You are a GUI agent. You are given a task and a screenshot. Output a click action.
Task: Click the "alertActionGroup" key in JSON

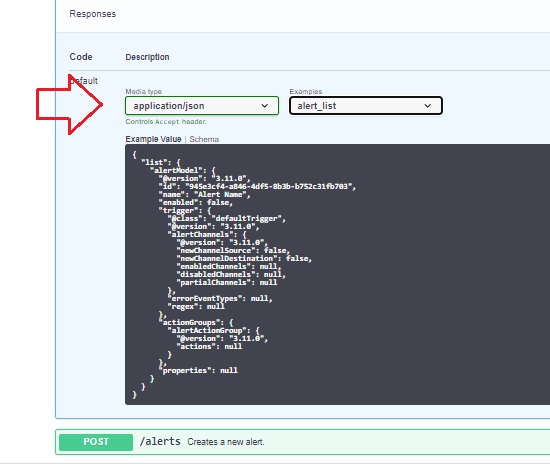point(209,330)
